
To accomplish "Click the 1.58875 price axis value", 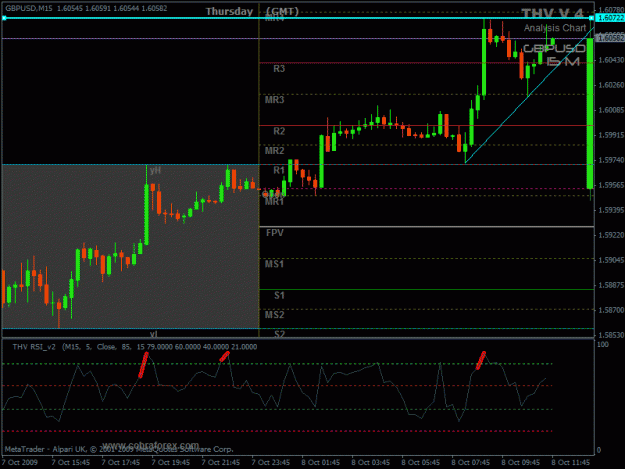I will tap(611, 285).
